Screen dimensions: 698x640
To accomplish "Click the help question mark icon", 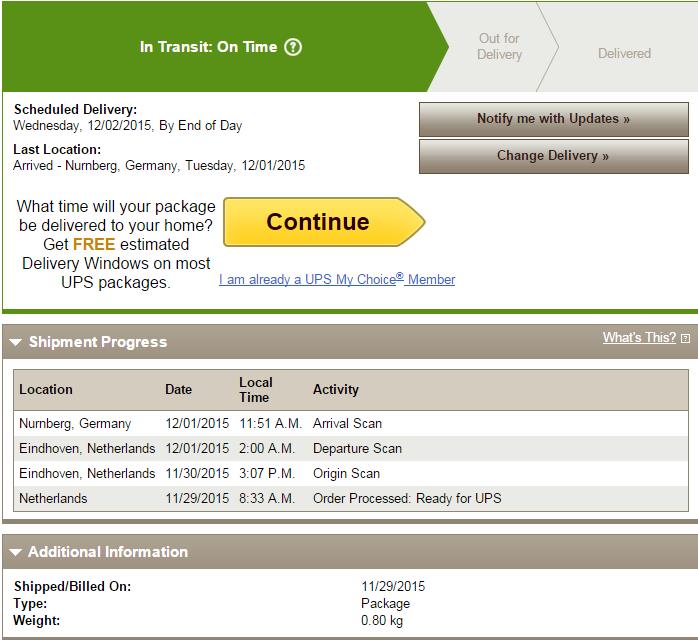I will tap(293, 47).
